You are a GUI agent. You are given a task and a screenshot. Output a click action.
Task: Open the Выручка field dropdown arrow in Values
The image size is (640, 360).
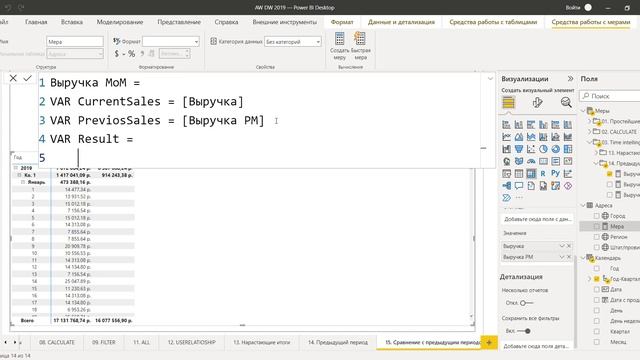point(562,246)
